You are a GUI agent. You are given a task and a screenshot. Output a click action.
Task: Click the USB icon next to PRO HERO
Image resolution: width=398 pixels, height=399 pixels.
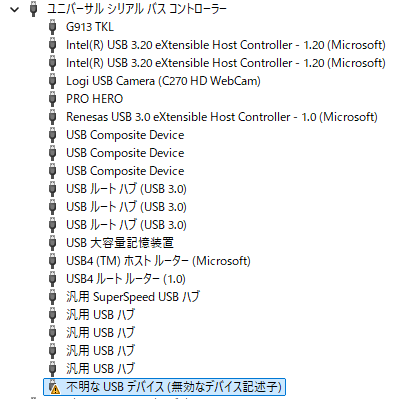tap(52, 99)
